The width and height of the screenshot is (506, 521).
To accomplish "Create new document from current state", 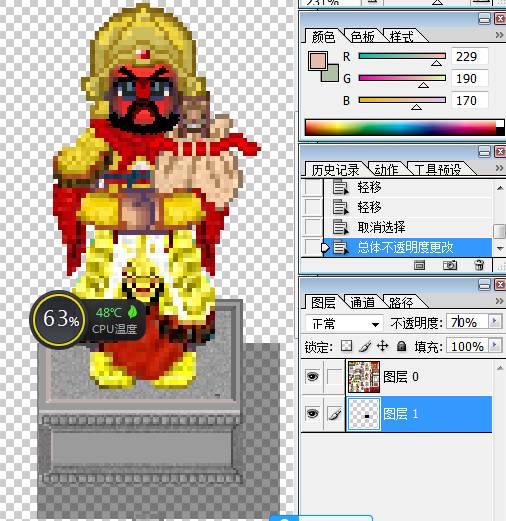I will [419, 265].
